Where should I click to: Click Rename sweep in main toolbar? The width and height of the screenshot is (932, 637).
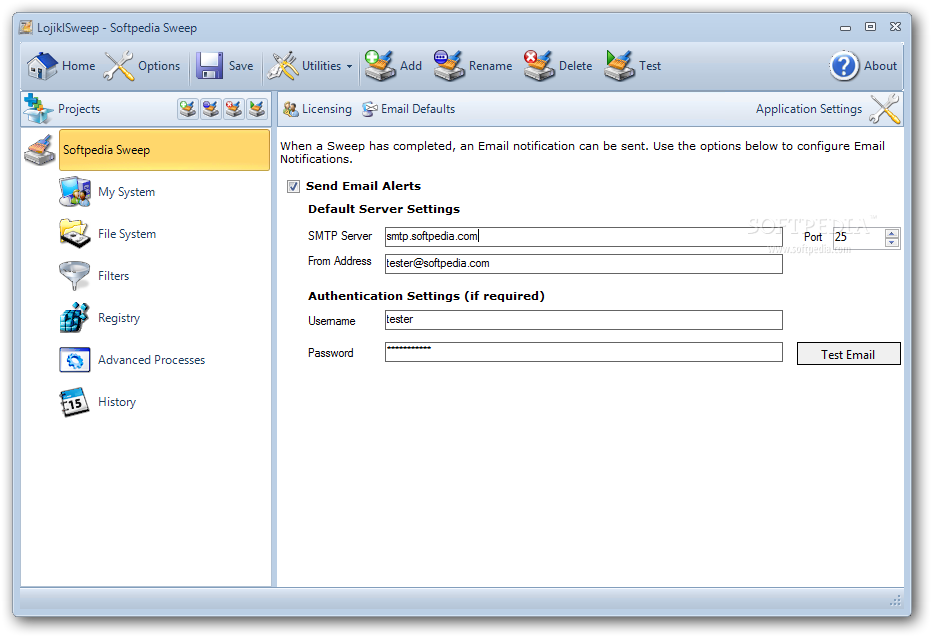[x=473, y=66]
